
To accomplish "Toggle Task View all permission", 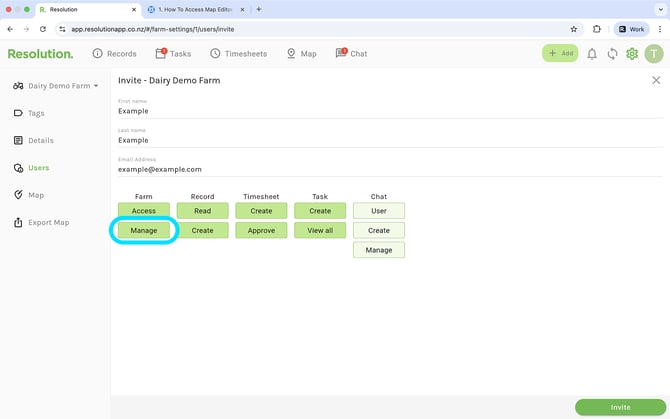I will (320, 230).
